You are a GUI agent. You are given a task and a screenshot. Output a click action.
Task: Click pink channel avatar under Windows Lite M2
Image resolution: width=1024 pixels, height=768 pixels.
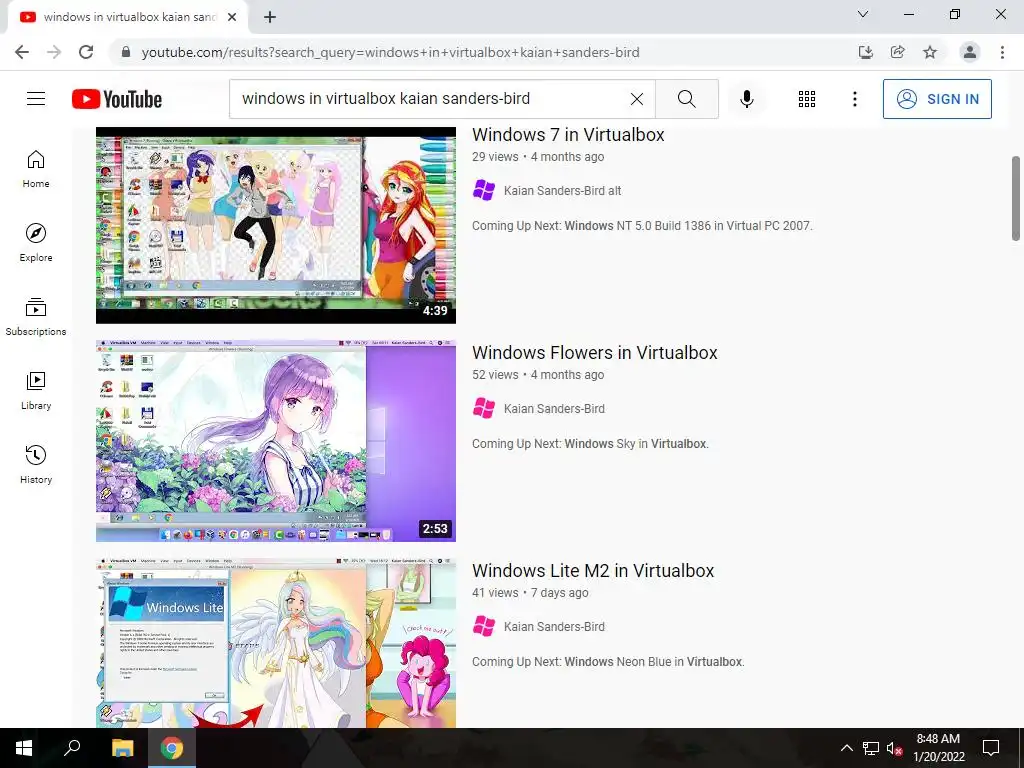(484, 627)
